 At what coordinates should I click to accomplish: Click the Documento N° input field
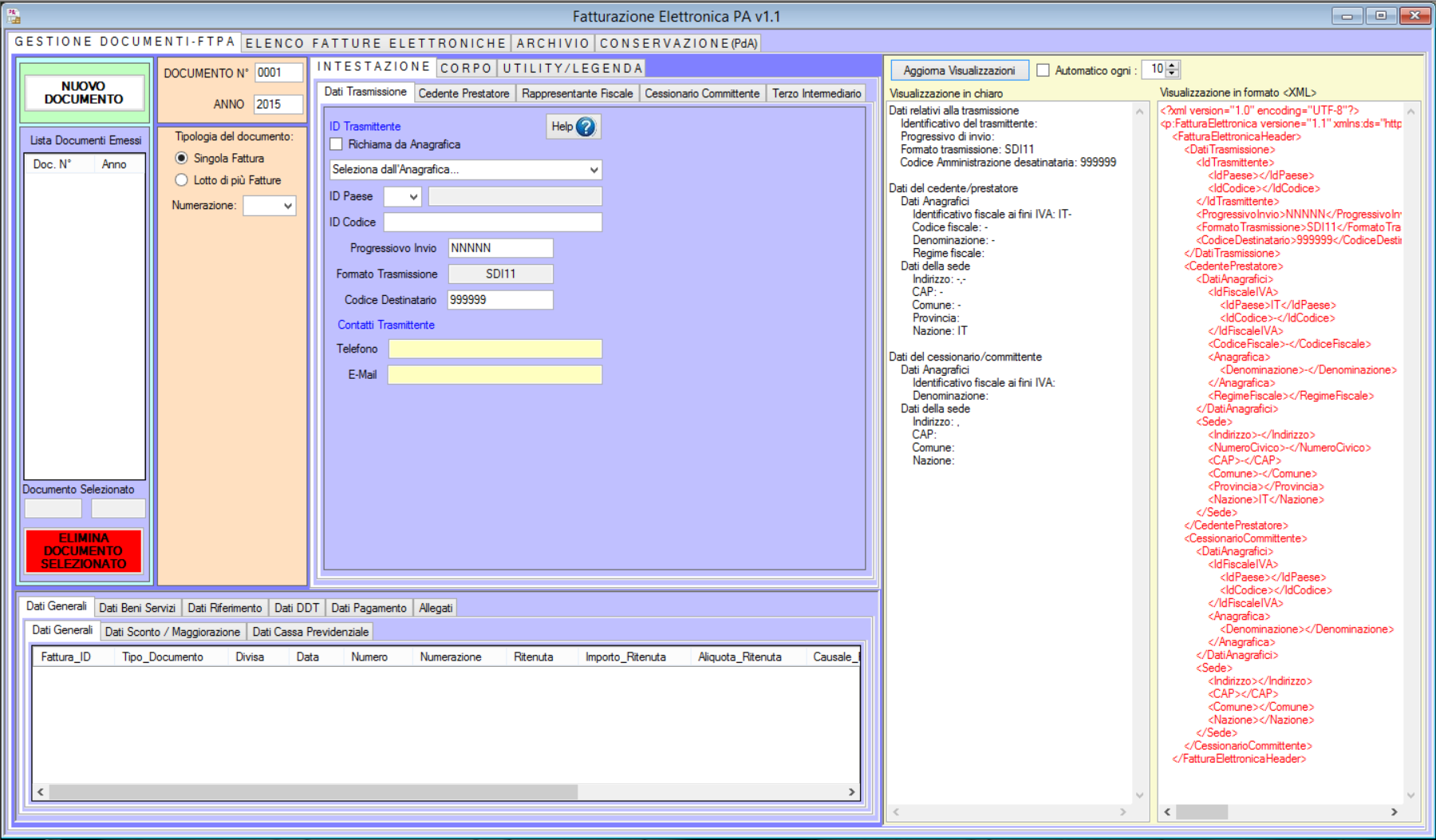click(279, 73)
